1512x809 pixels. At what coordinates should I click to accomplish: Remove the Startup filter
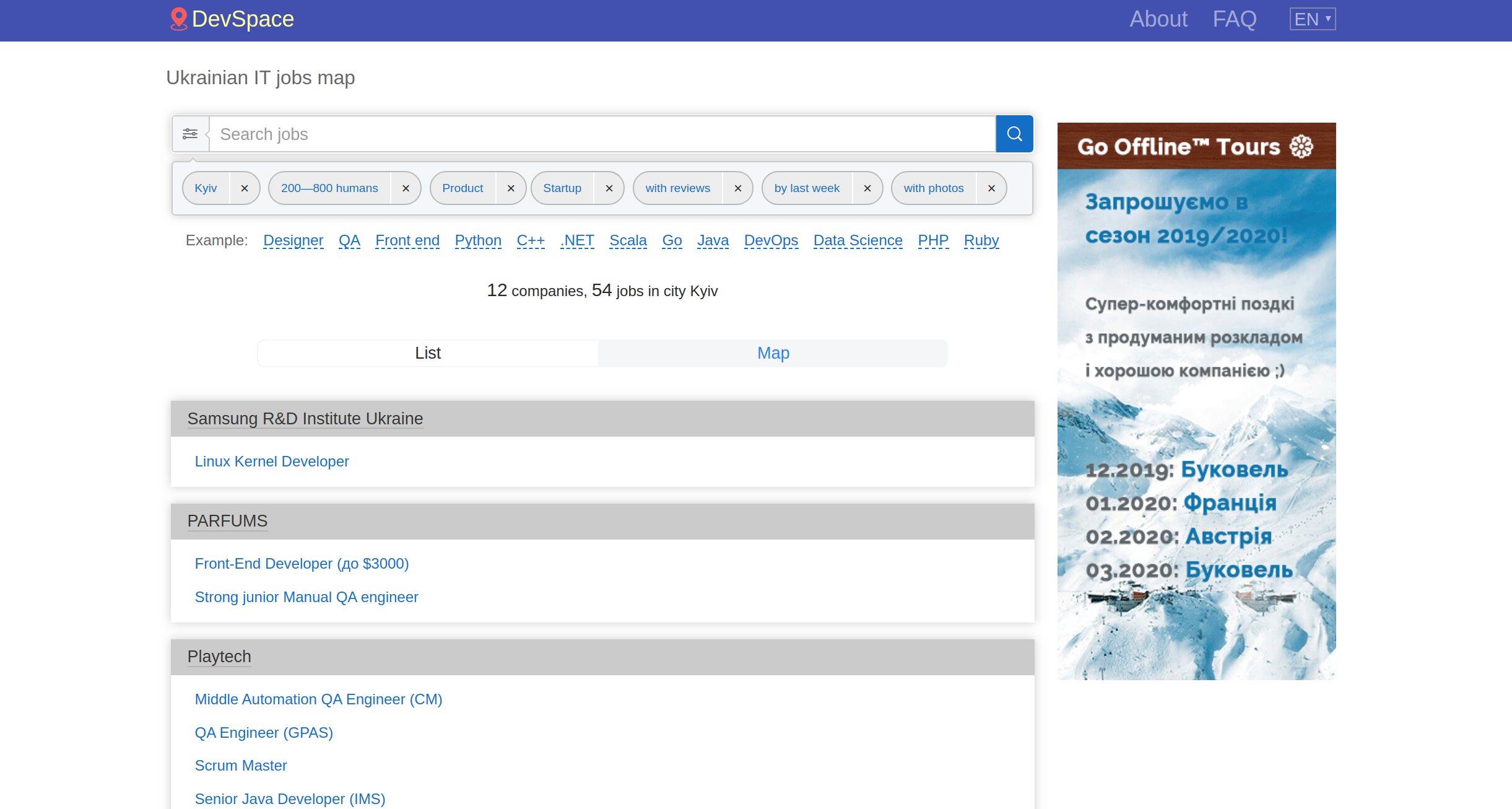(609, 188)
